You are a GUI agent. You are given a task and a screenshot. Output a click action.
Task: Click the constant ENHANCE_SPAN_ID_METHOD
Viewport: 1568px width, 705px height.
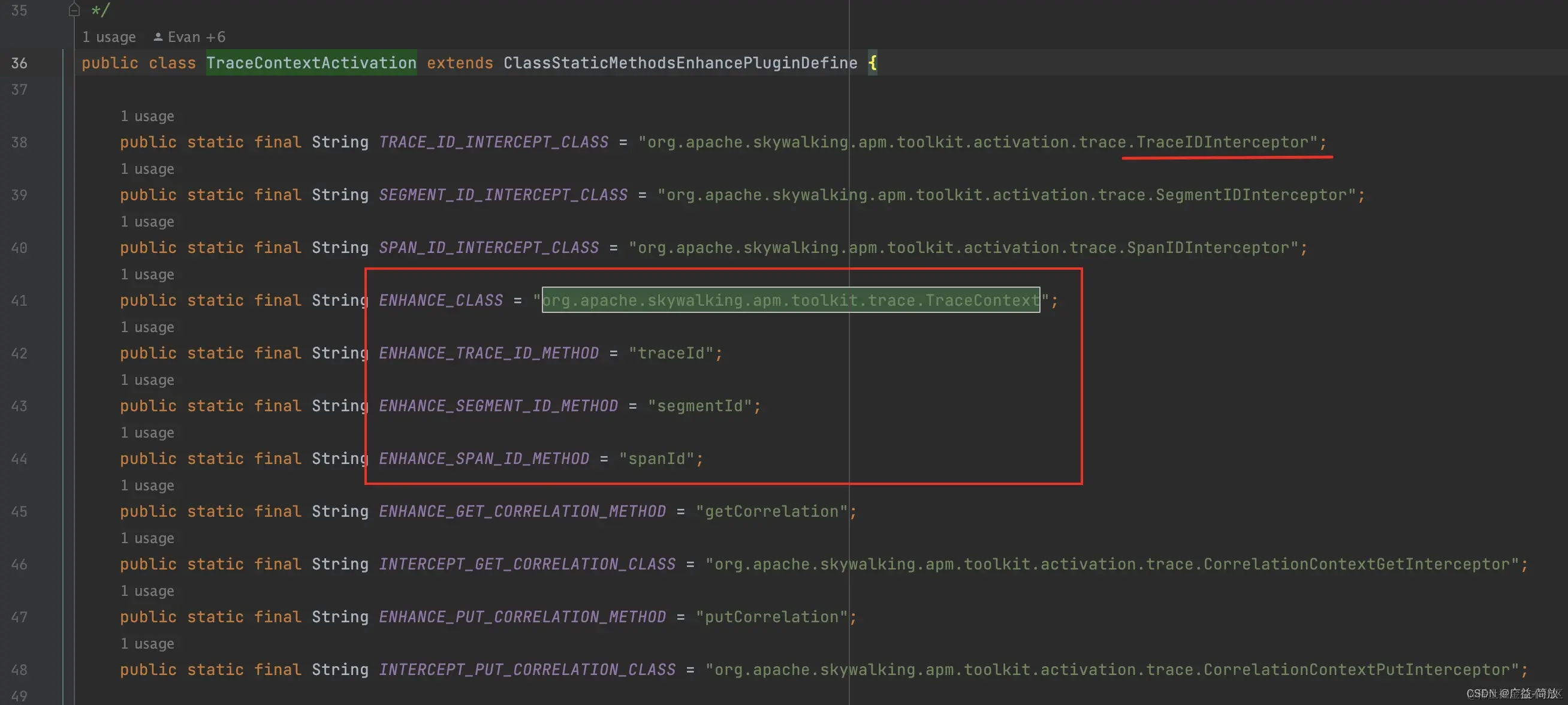coord(484,459)
